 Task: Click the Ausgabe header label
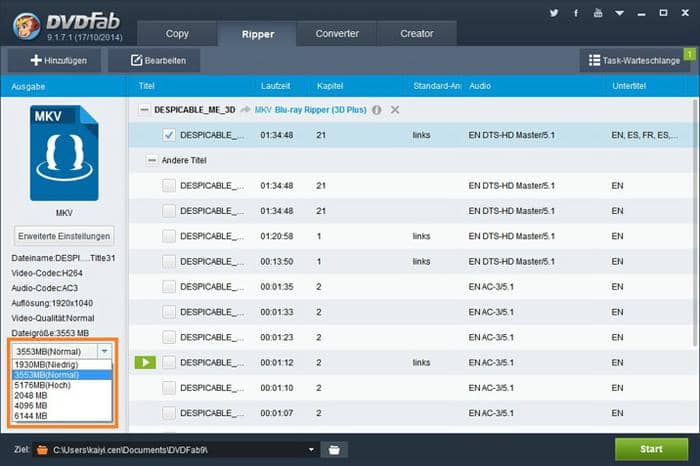[28, 87]
